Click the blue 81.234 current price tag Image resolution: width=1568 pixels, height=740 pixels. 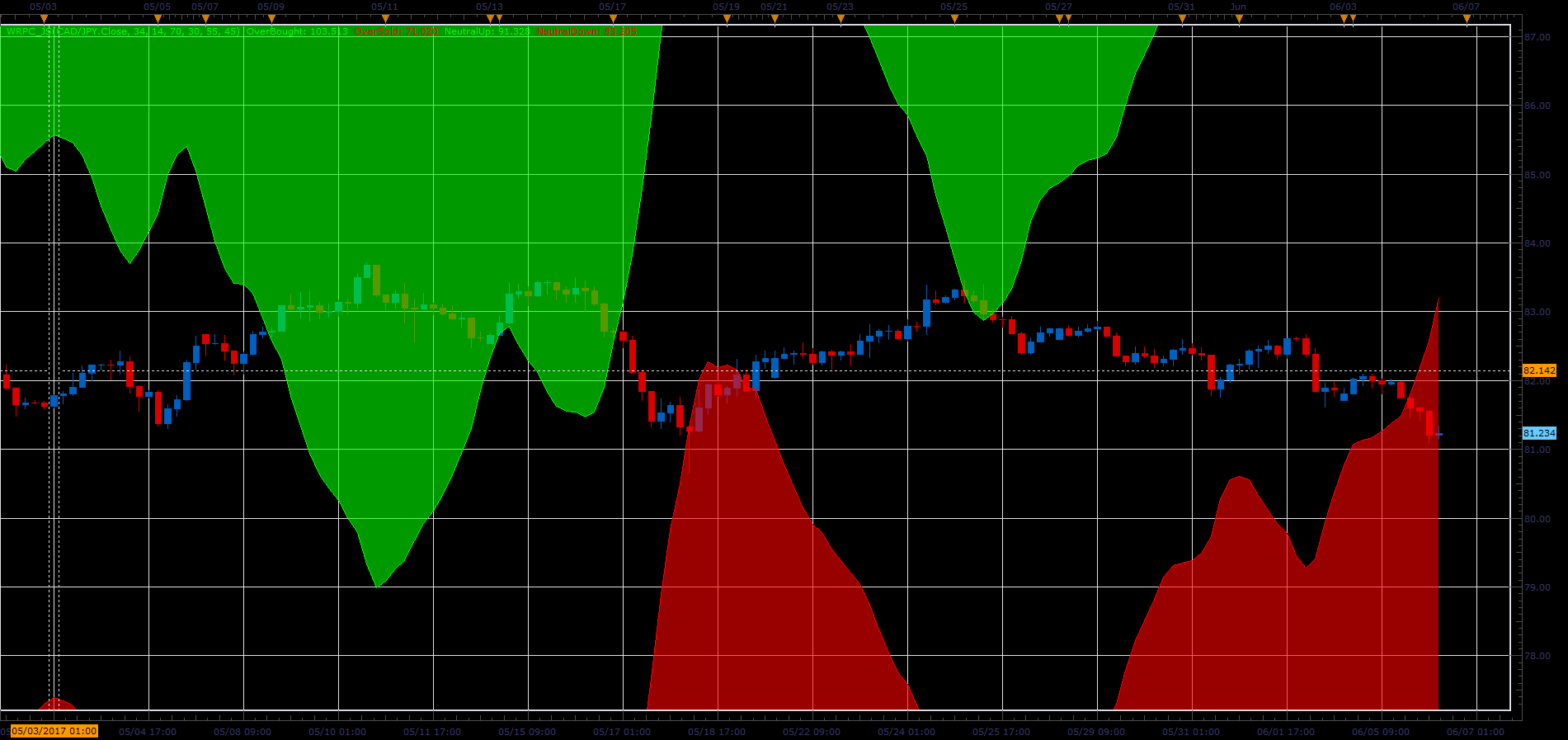[1539, 433]
